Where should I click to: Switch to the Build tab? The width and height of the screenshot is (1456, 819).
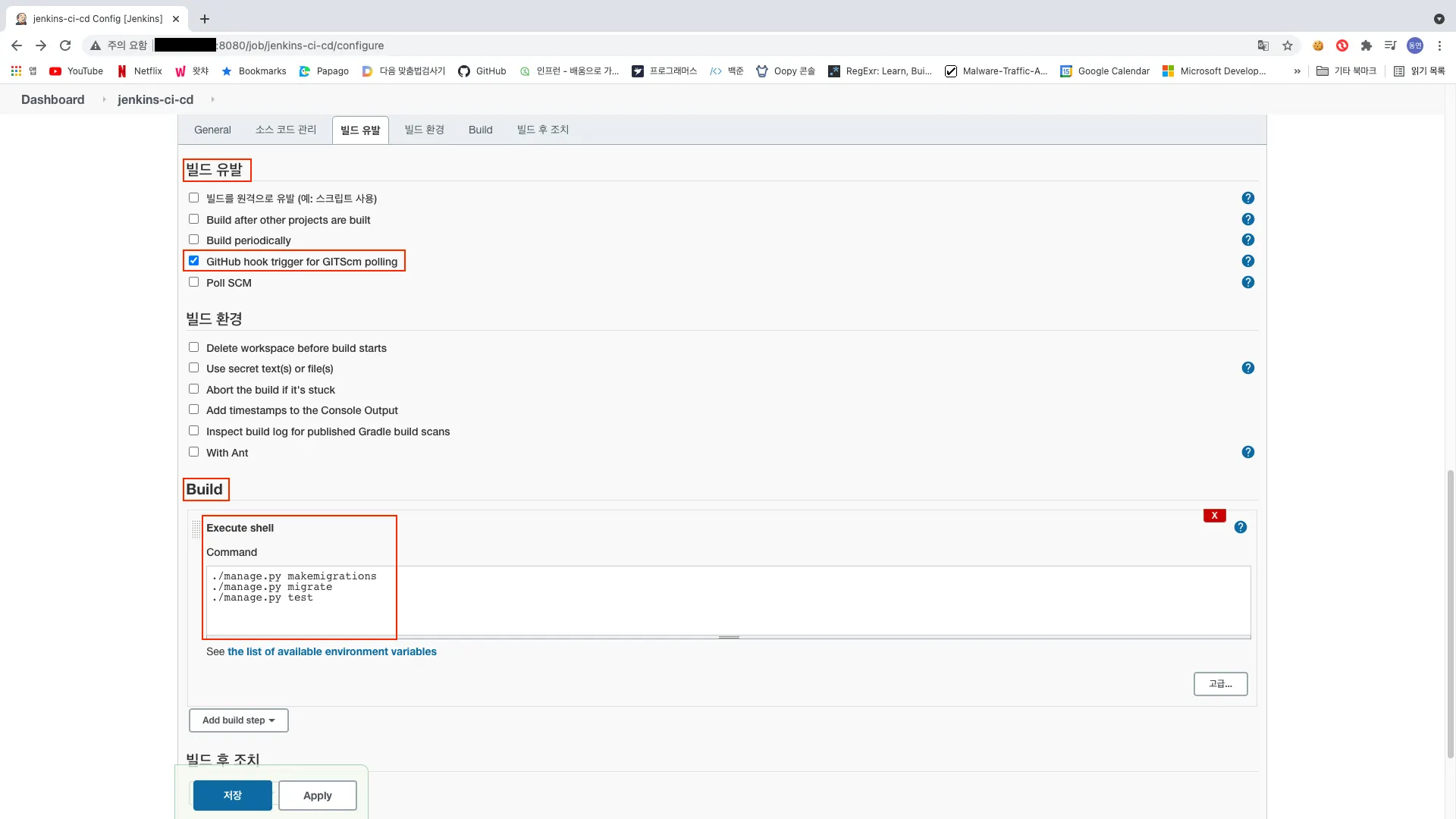[480, 130]
